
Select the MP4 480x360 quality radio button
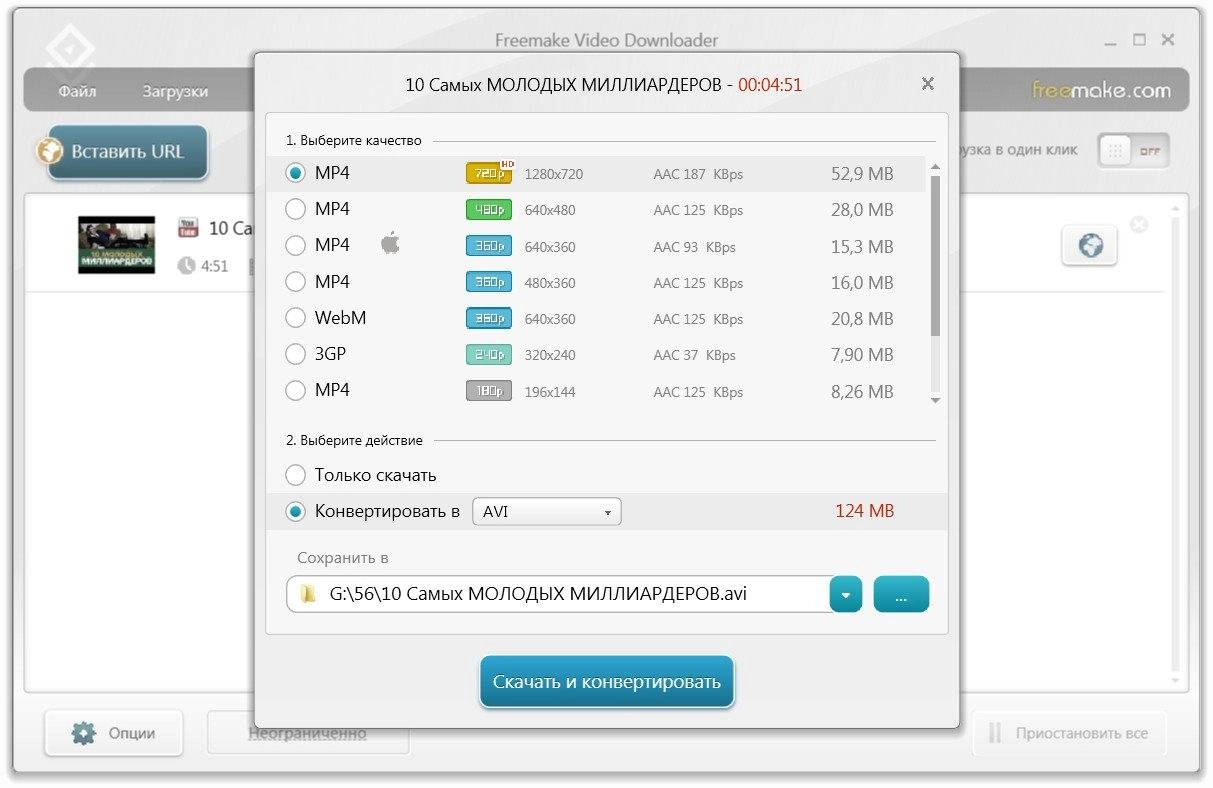point(295,281)
